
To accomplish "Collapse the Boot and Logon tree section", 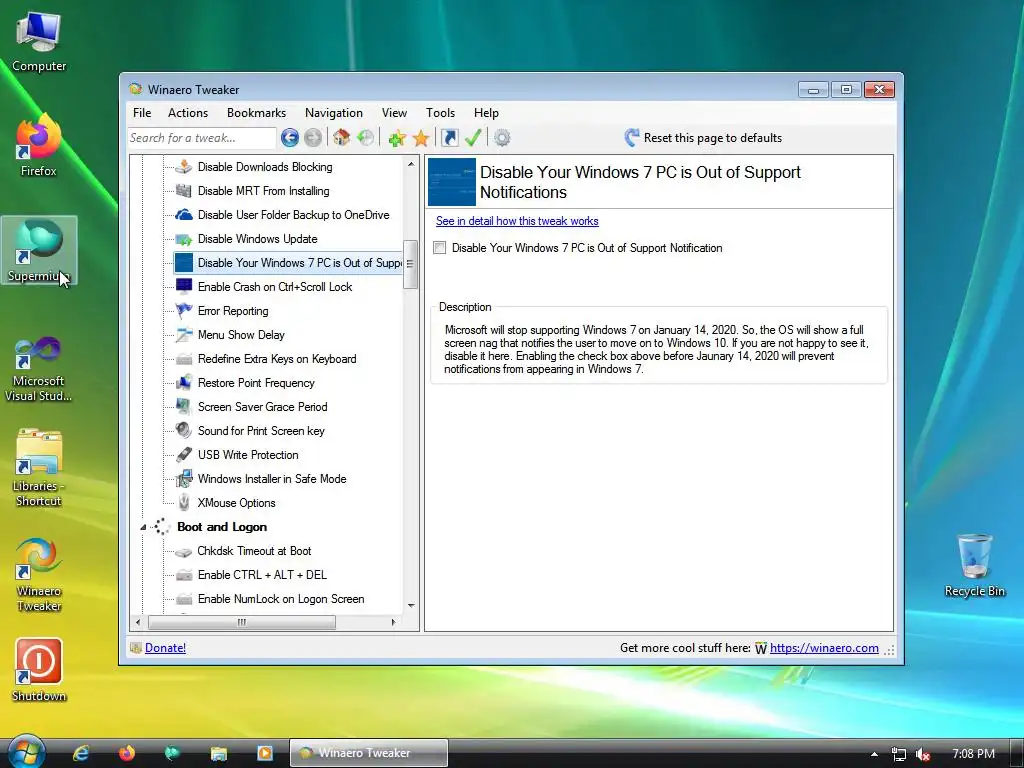I will (x=143, y=527).
